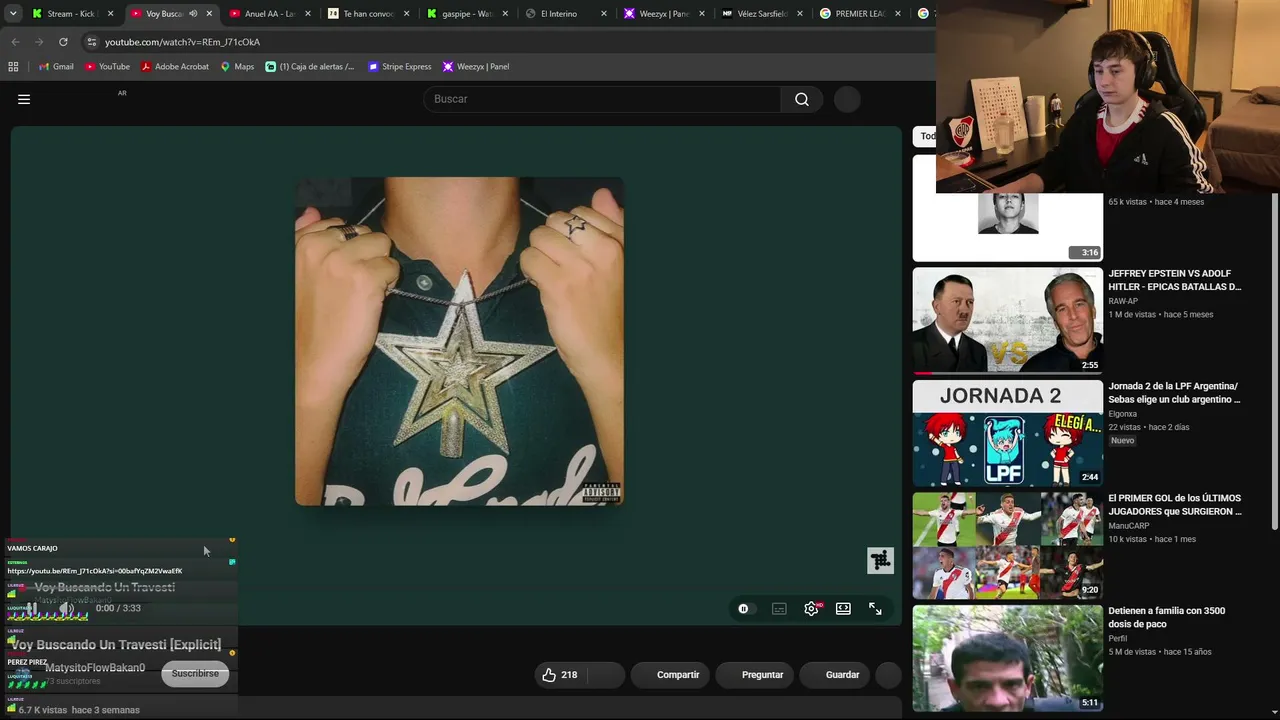Toggle subtitles with the captions icon
This screenshot has width=1280, height=720.
pyautogui.click(x=779, y=609)
